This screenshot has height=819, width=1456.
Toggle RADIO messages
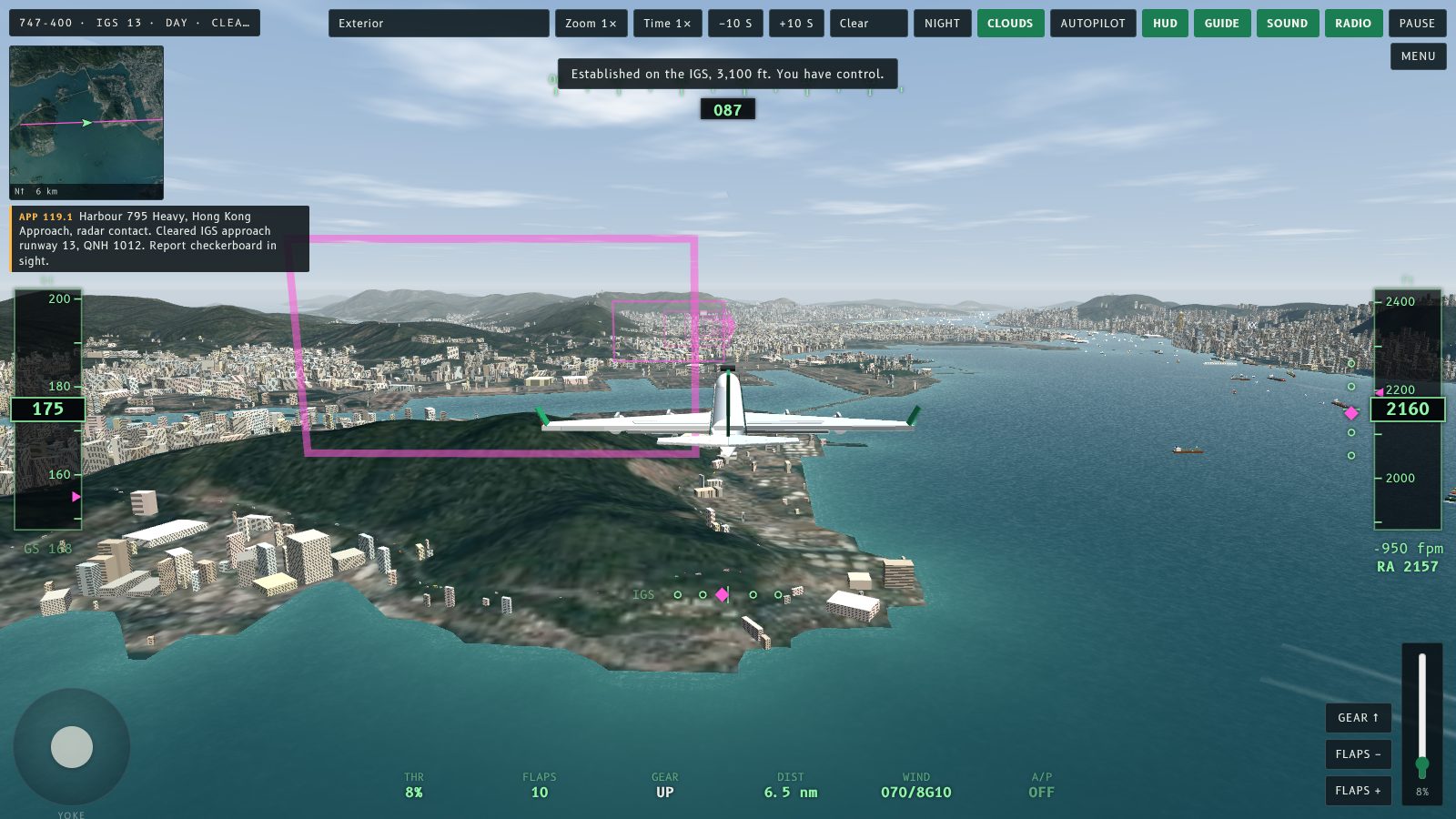pyautogui.click(x=1353, y=24)
